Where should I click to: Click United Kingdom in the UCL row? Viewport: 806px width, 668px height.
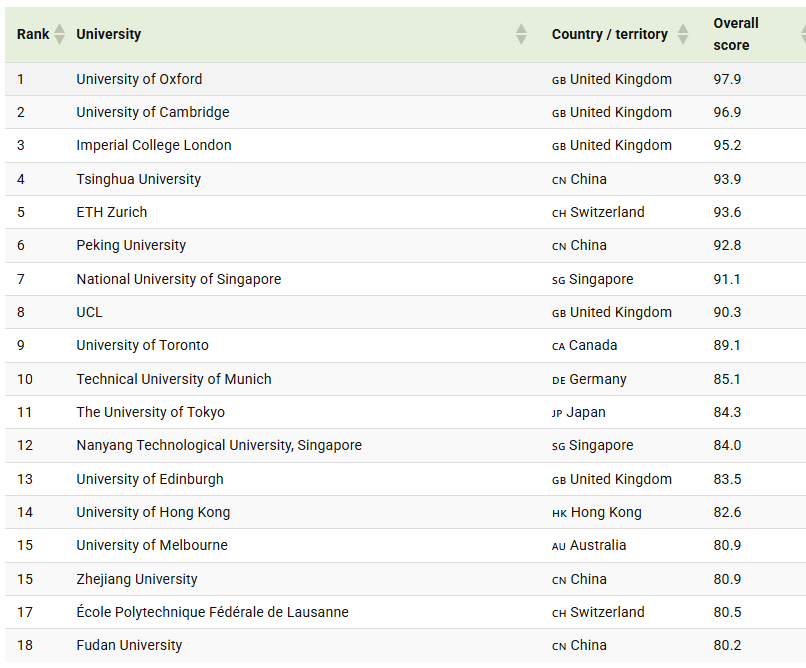[x=621, y=312]
